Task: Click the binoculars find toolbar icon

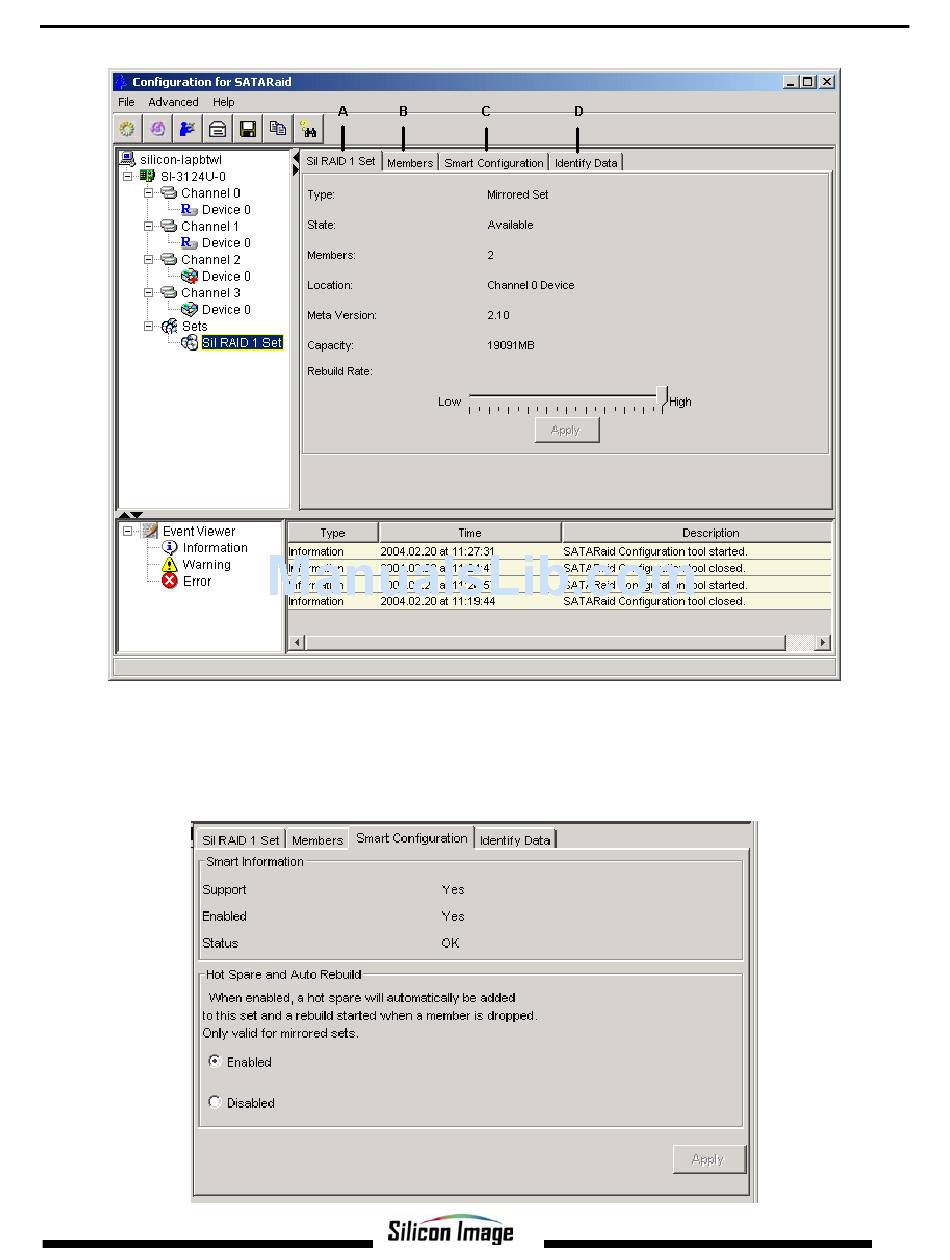Action: 308,129
